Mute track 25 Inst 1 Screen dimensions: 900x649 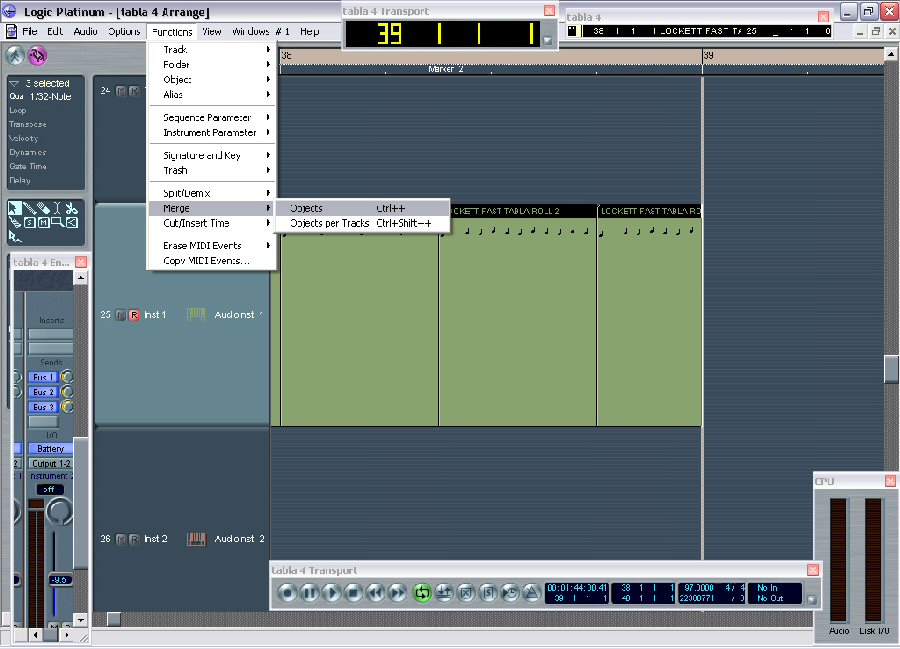pyautogui.click(x=121, y=315)
